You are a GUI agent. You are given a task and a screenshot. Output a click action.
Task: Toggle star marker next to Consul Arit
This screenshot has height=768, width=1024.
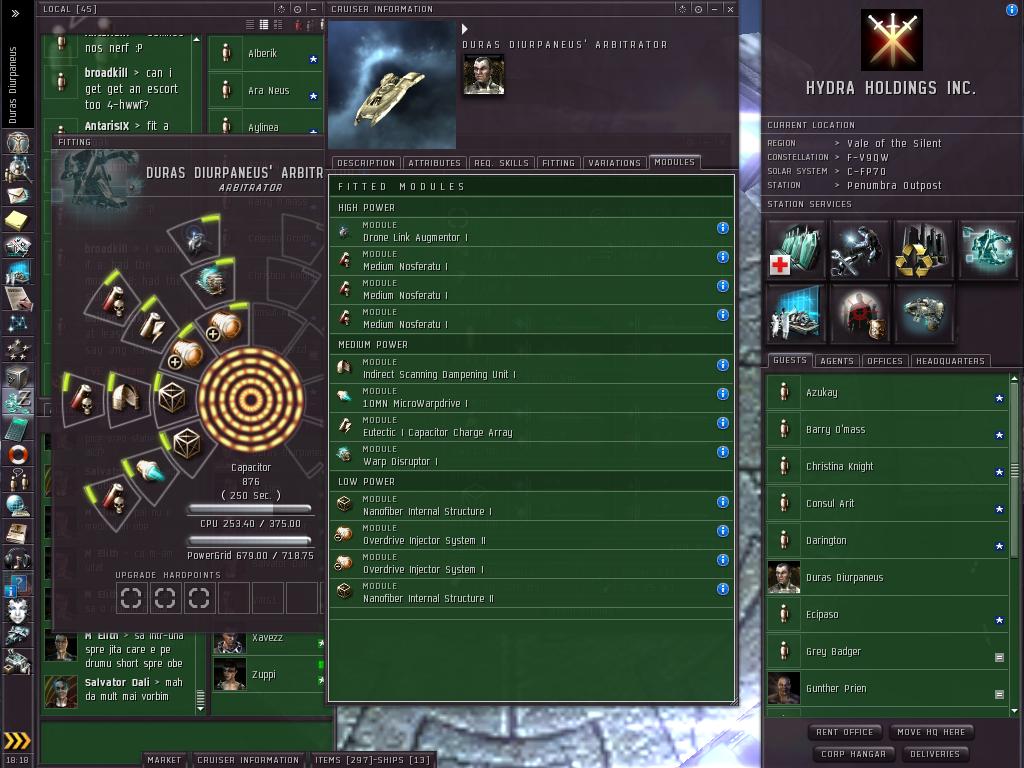click(x=999, y=509)
